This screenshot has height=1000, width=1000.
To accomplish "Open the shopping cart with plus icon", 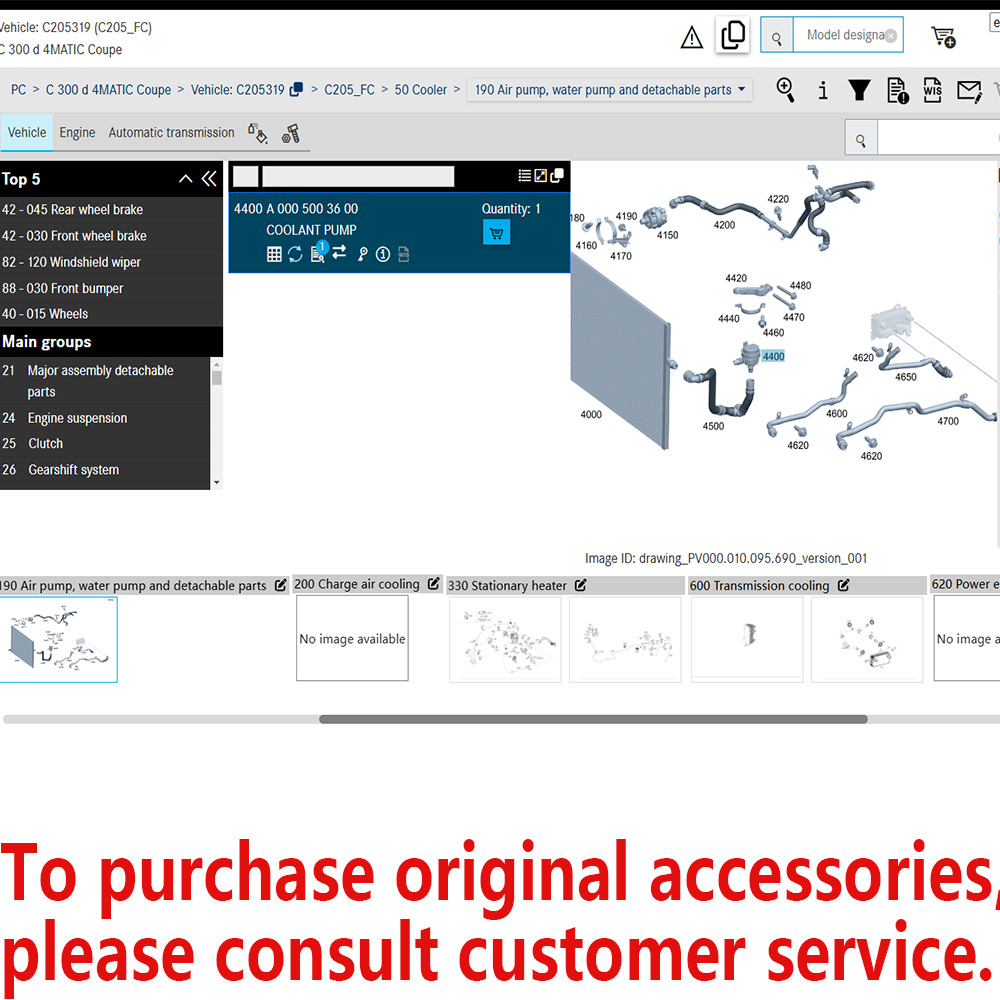I will point(943,37).
